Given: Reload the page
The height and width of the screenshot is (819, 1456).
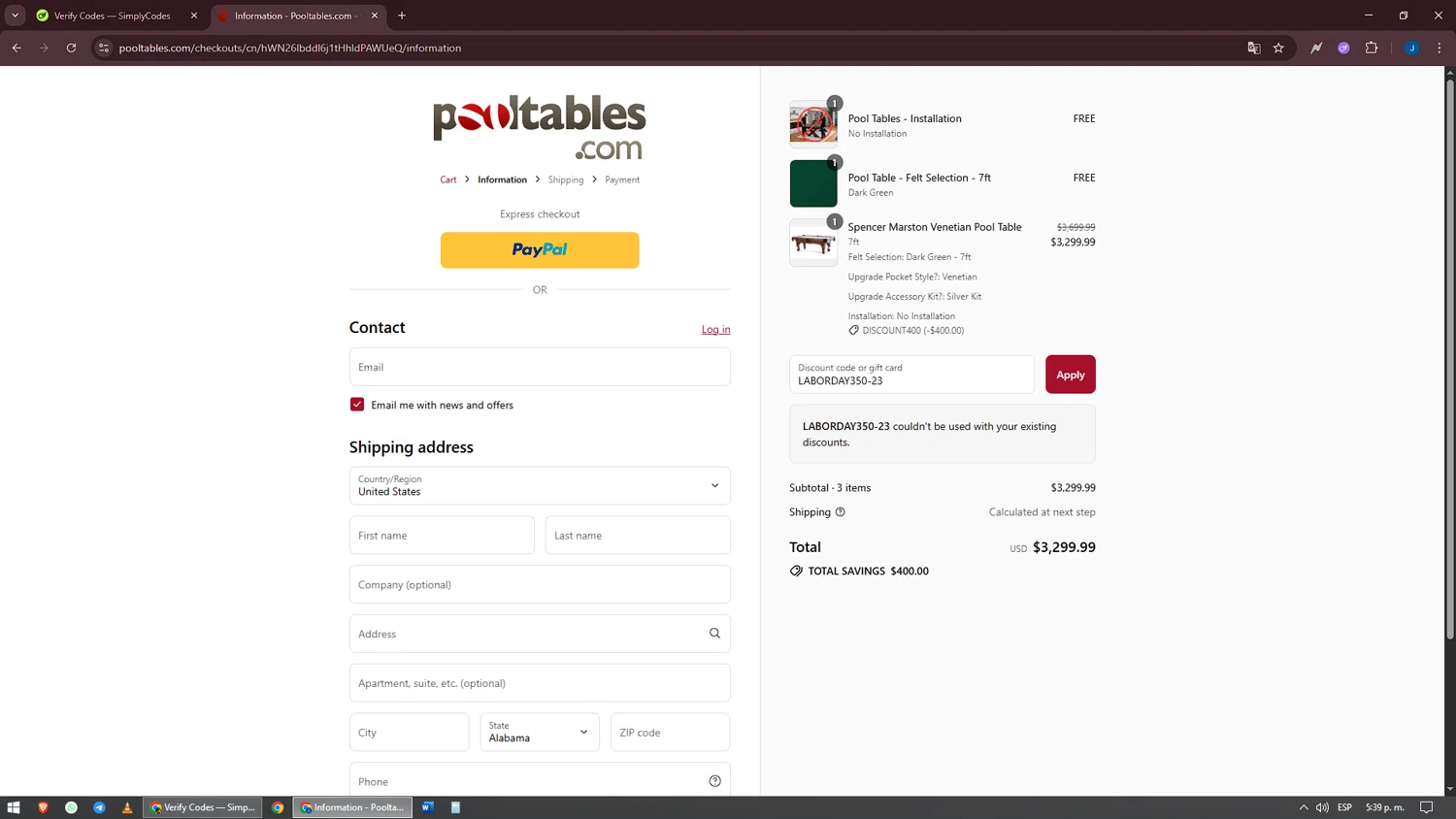Looking at the screenshot, I should pos(71,48).
